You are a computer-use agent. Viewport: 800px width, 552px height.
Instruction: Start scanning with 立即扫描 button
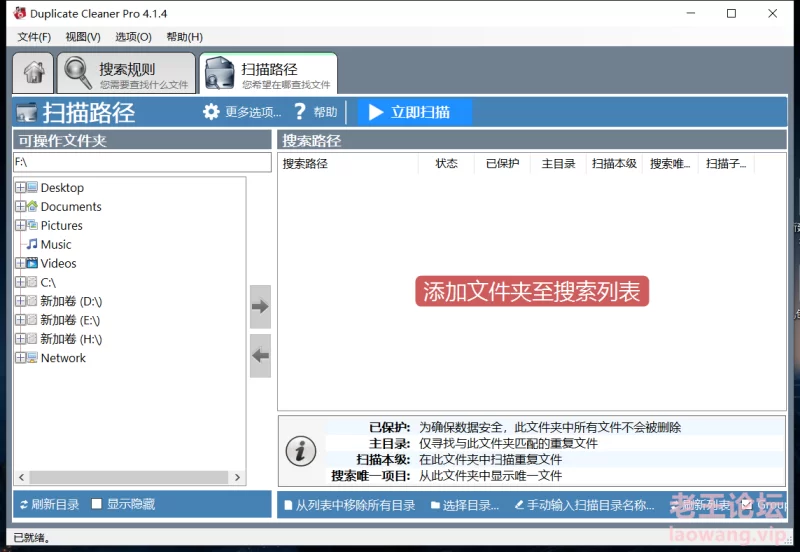414,112
